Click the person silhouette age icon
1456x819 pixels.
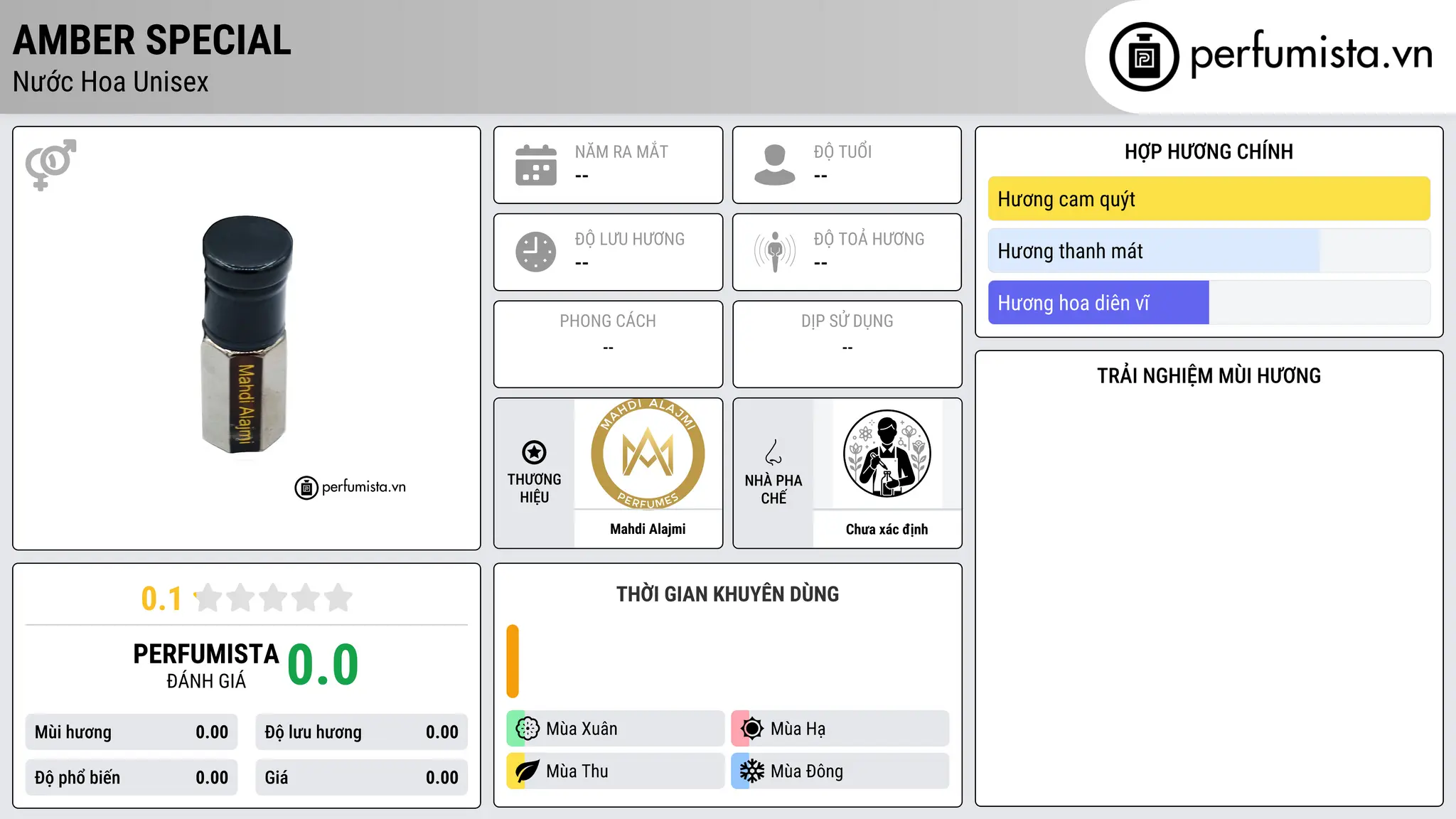pos(775,165)
